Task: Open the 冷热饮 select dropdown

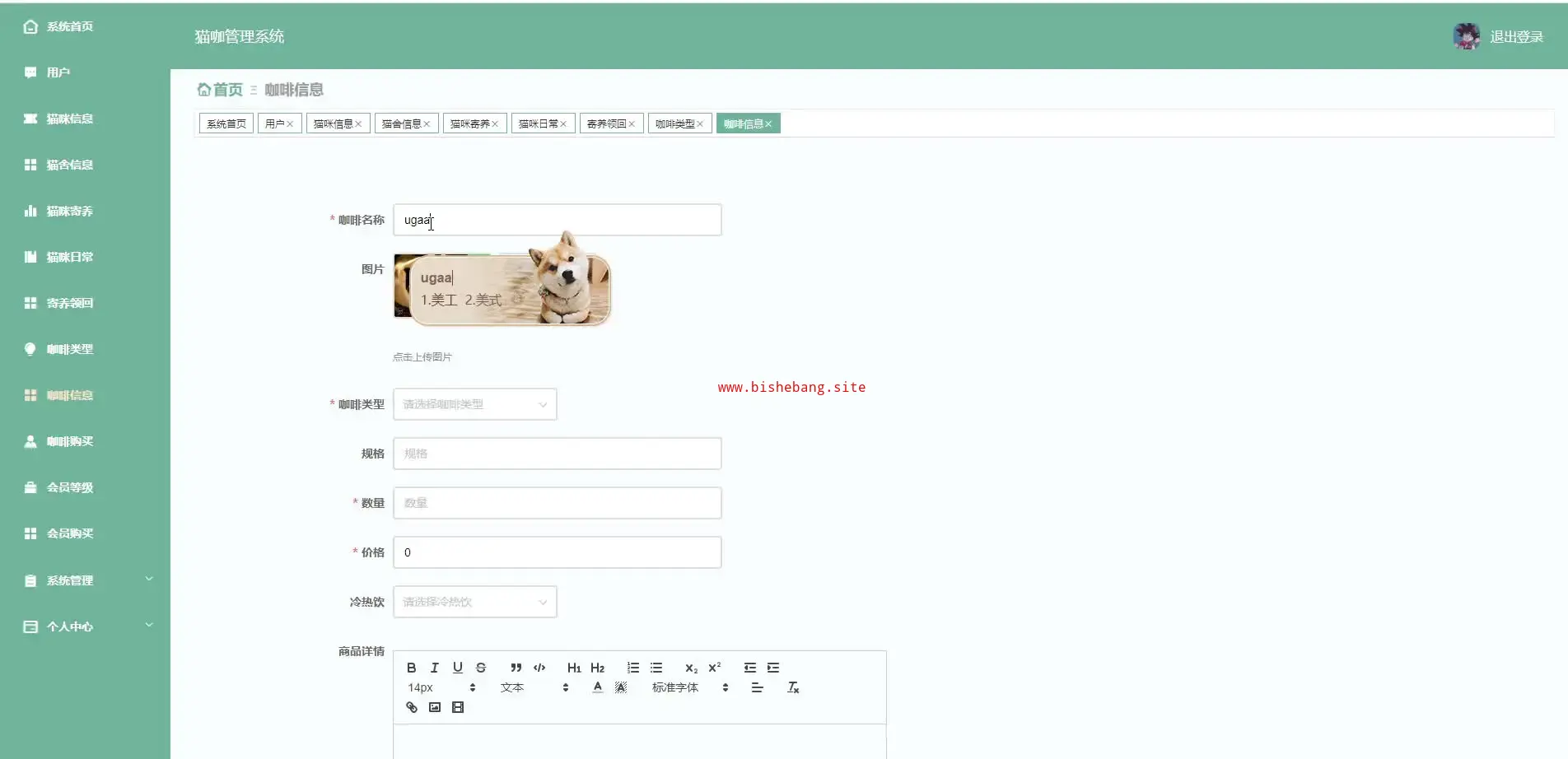Action: (x=475, y=602)
